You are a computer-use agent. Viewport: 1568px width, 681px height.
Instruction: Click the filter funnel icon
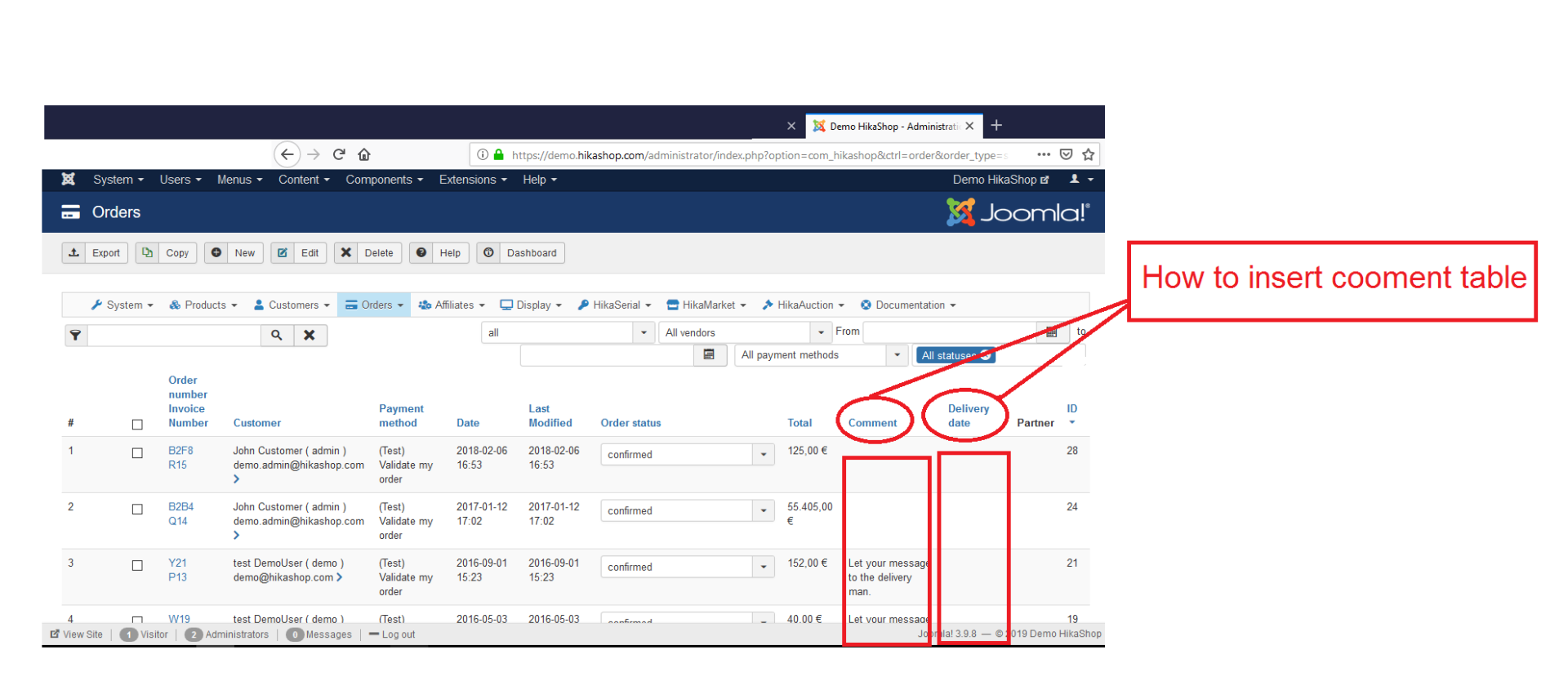75,335
